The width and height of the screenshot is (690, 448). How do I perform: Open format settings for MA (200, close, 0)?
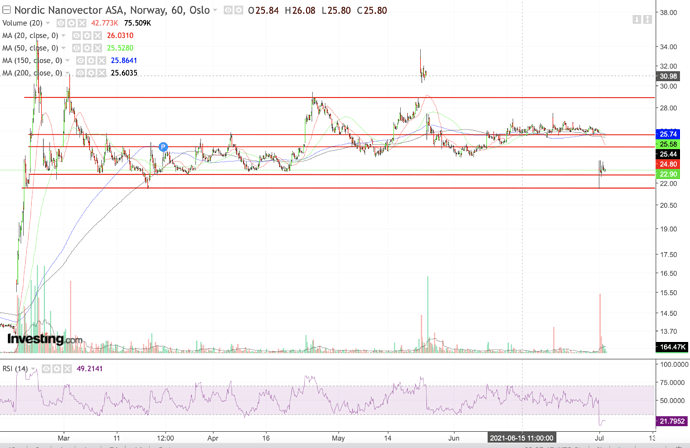tap(91, 73)
